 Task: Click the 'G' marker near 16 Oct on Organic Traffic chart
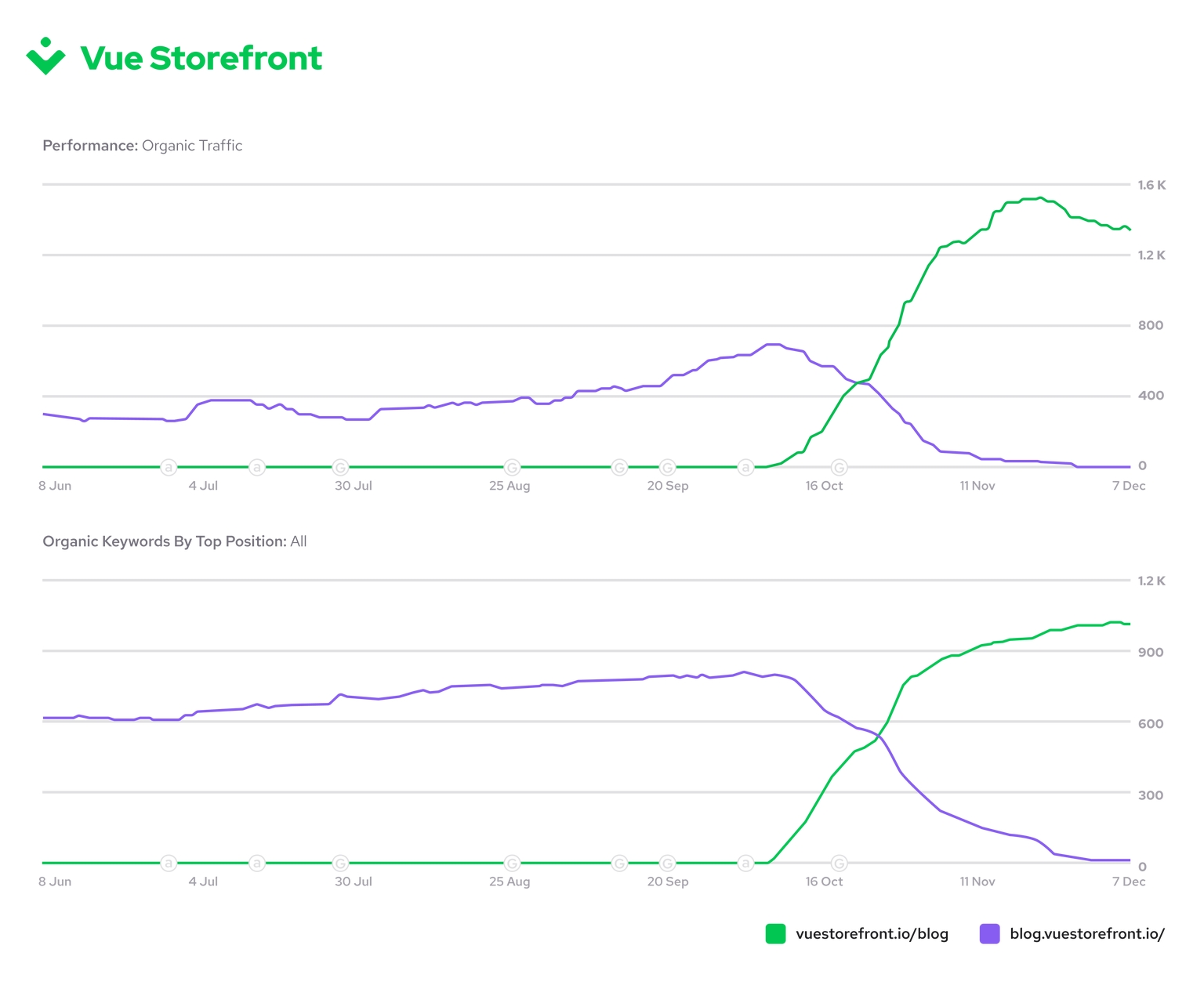[839, 468]
